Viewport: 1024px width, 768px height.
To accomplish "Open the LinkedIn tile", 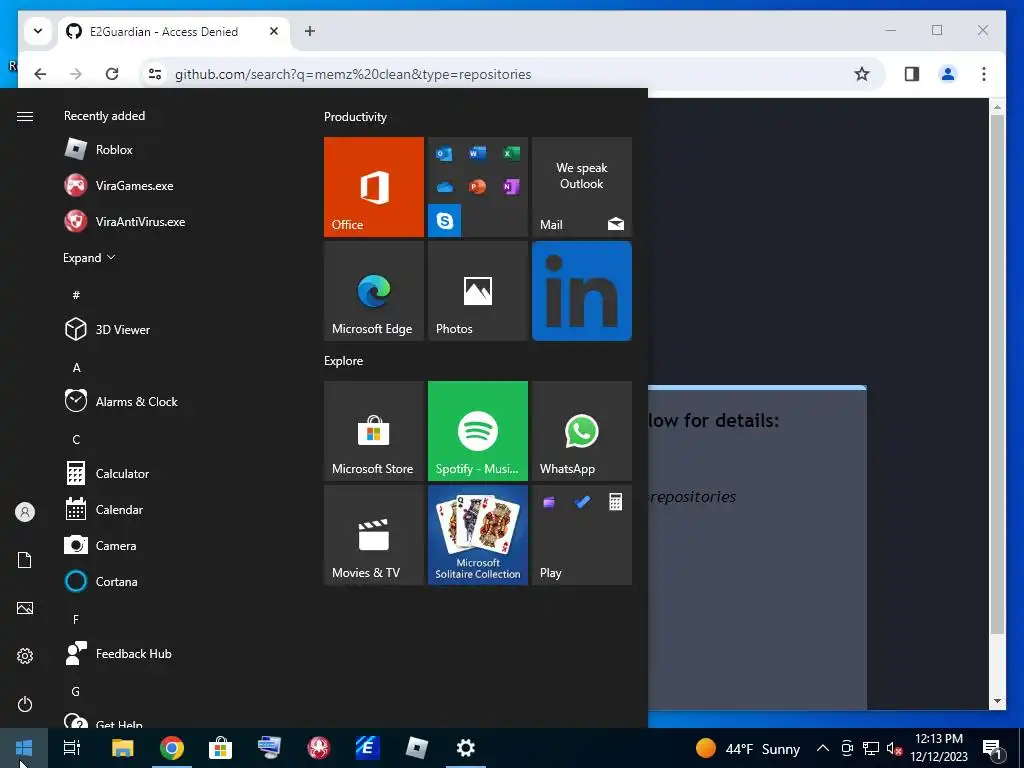I will click(x=582, y=291).
